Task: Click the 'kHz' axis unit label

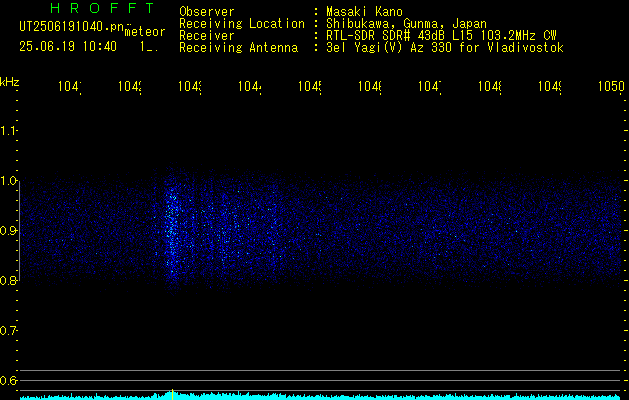Action: (10, 81)
